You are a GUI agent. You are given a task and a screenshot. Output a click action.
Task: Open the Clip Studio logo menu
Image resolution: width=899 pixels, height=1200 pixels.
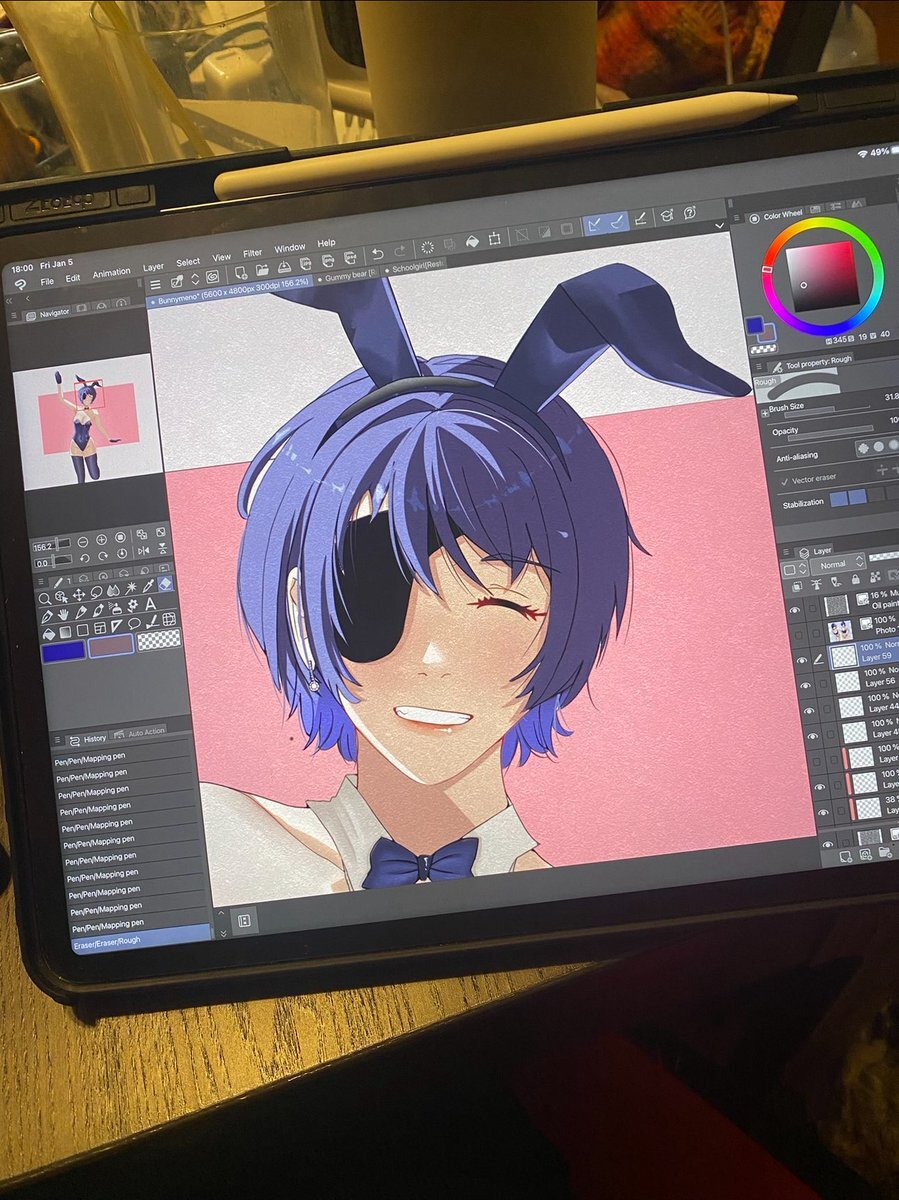20,285
